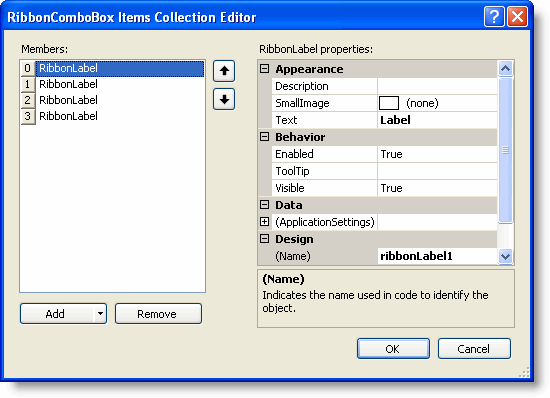Click the Appearance category header text
This screenshot has width=550, height=398.
[x=309, y=69]
